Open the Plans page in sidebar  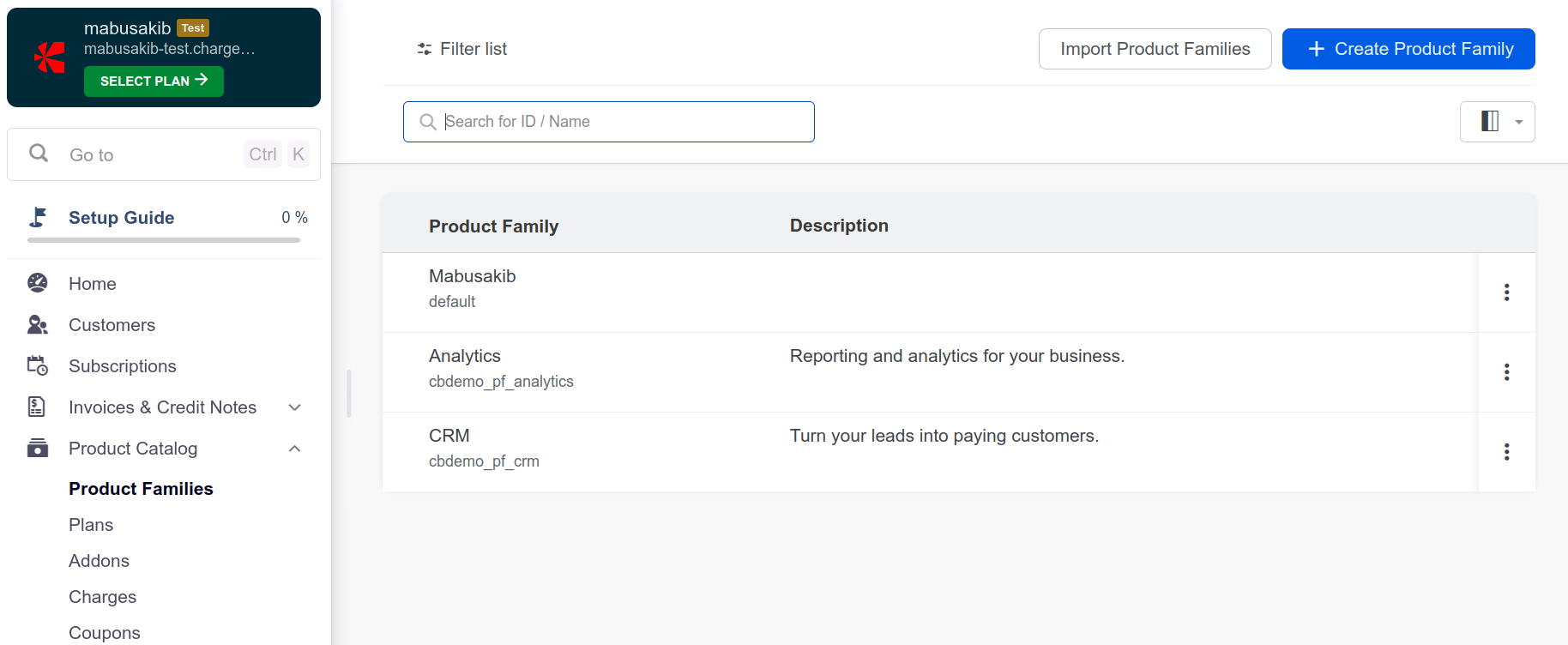click(x=91, y=525)
